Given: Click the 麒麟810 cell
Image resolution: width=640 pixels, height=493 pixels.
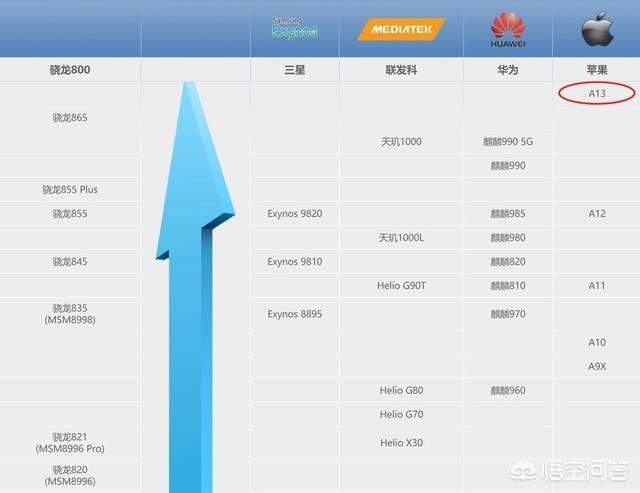Looking at the screenshot, I should (x=508, y=286).
